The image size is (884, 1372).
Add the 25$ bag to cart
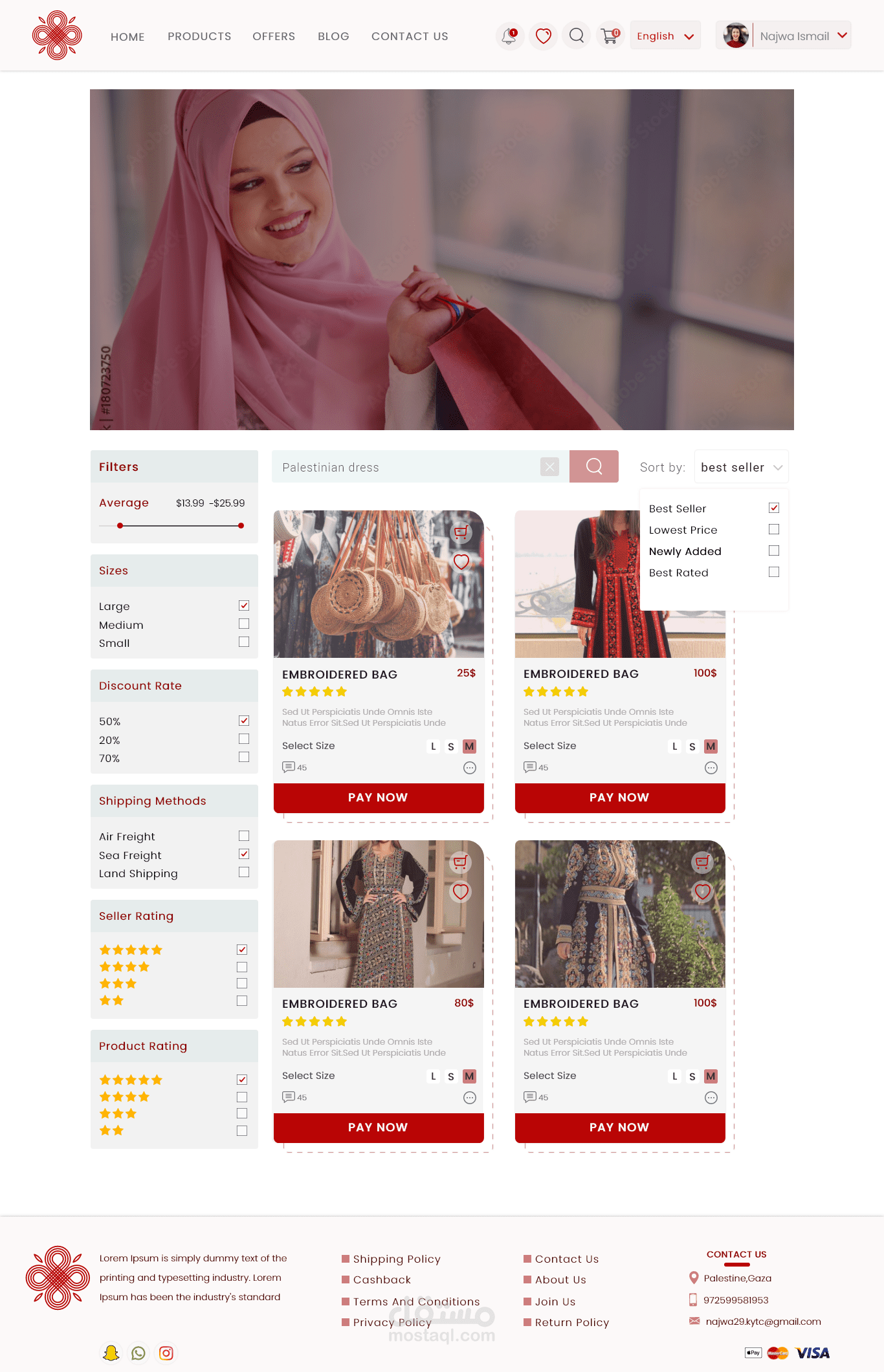(461, 532)
